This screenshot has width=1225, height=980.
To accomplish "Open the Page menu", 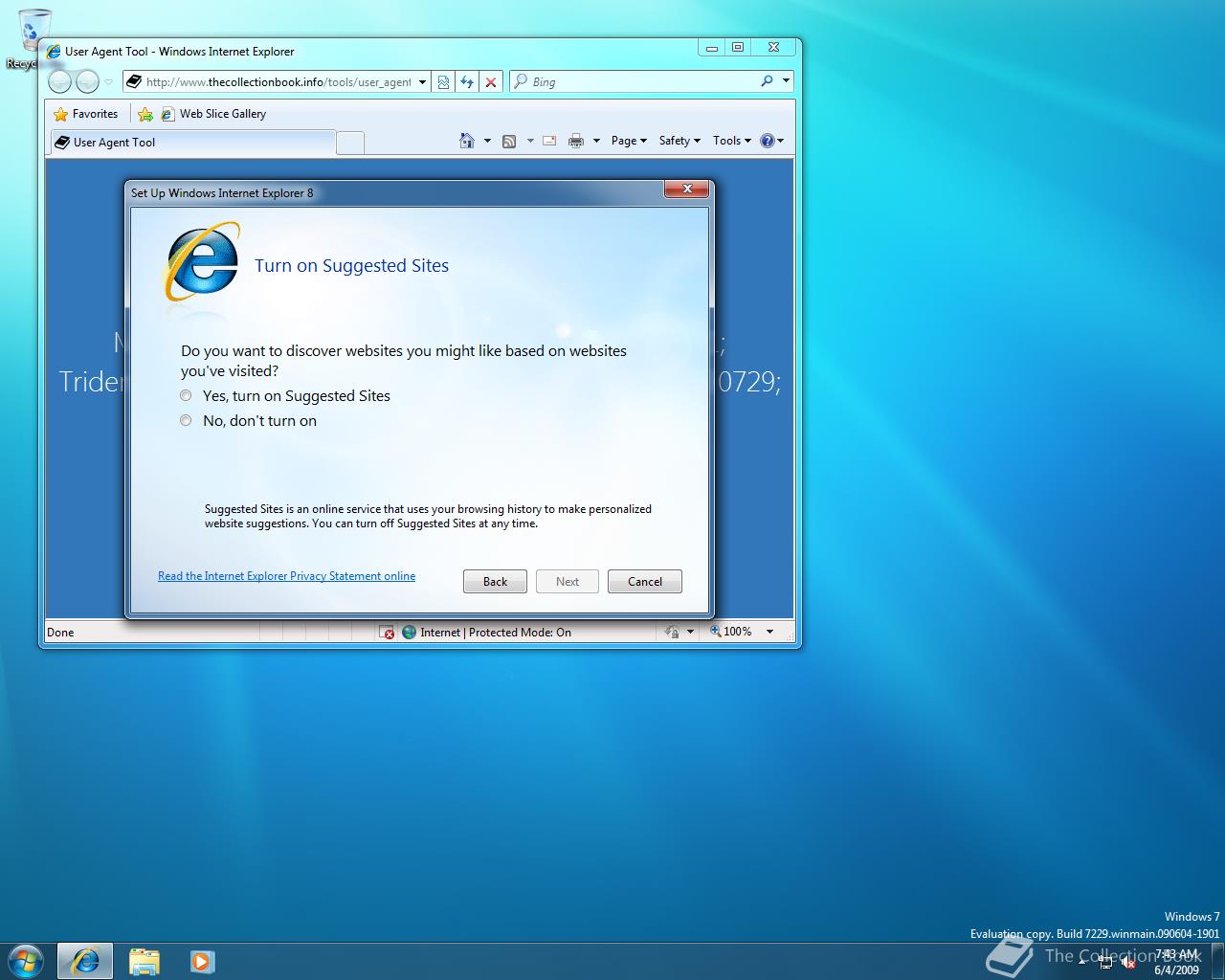I will [629, 141].
